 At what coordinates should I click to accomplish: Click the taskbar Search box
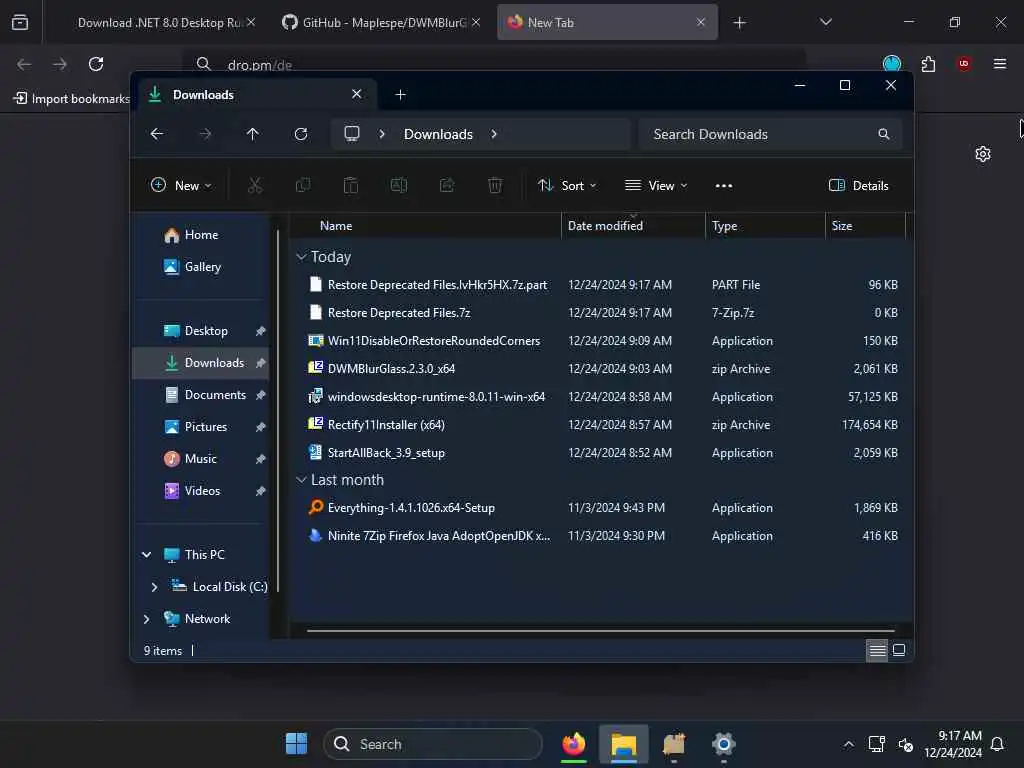(x=432, y=744)
